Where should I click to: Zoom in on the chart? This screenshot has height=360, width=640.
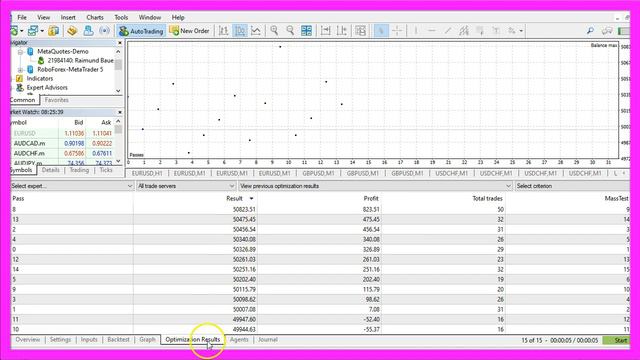(274, 31)
